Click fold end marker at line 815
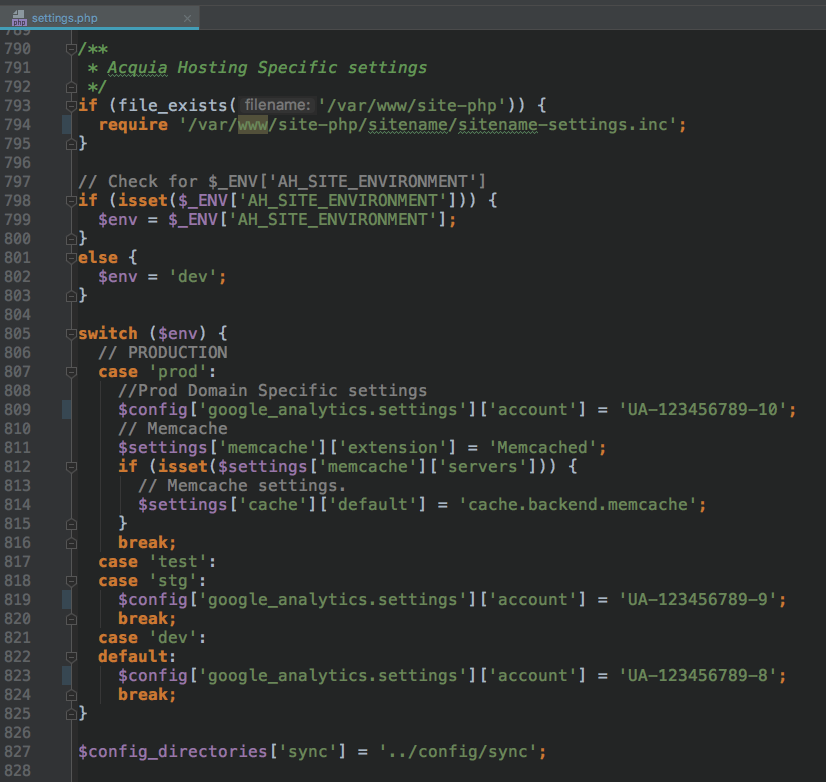Viewport: 826px width, 782px height. pos(71,524)
